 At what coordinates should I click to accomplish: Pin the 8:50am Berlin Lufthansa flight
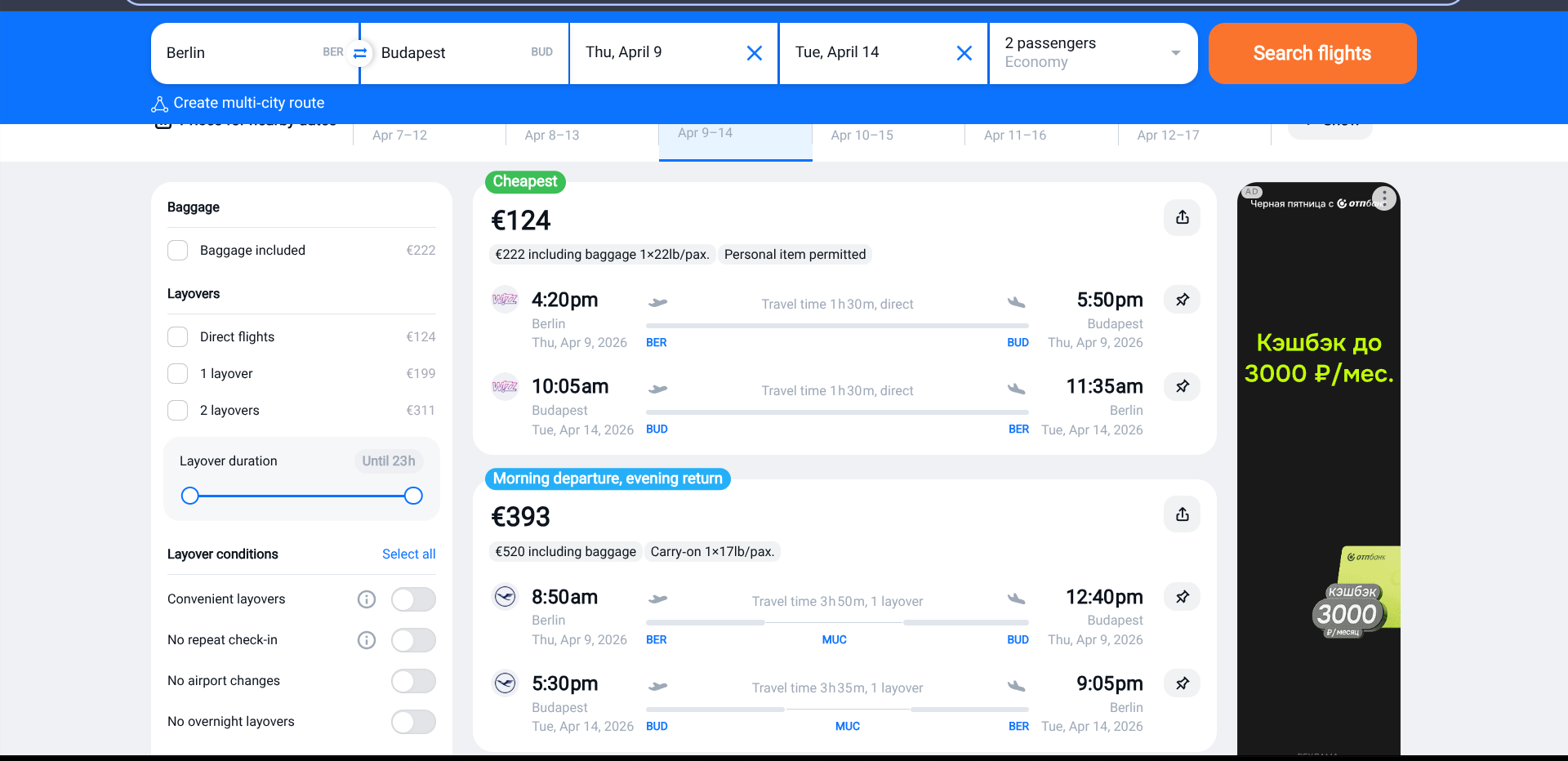pyautogui.click(x=1182, y=597)
